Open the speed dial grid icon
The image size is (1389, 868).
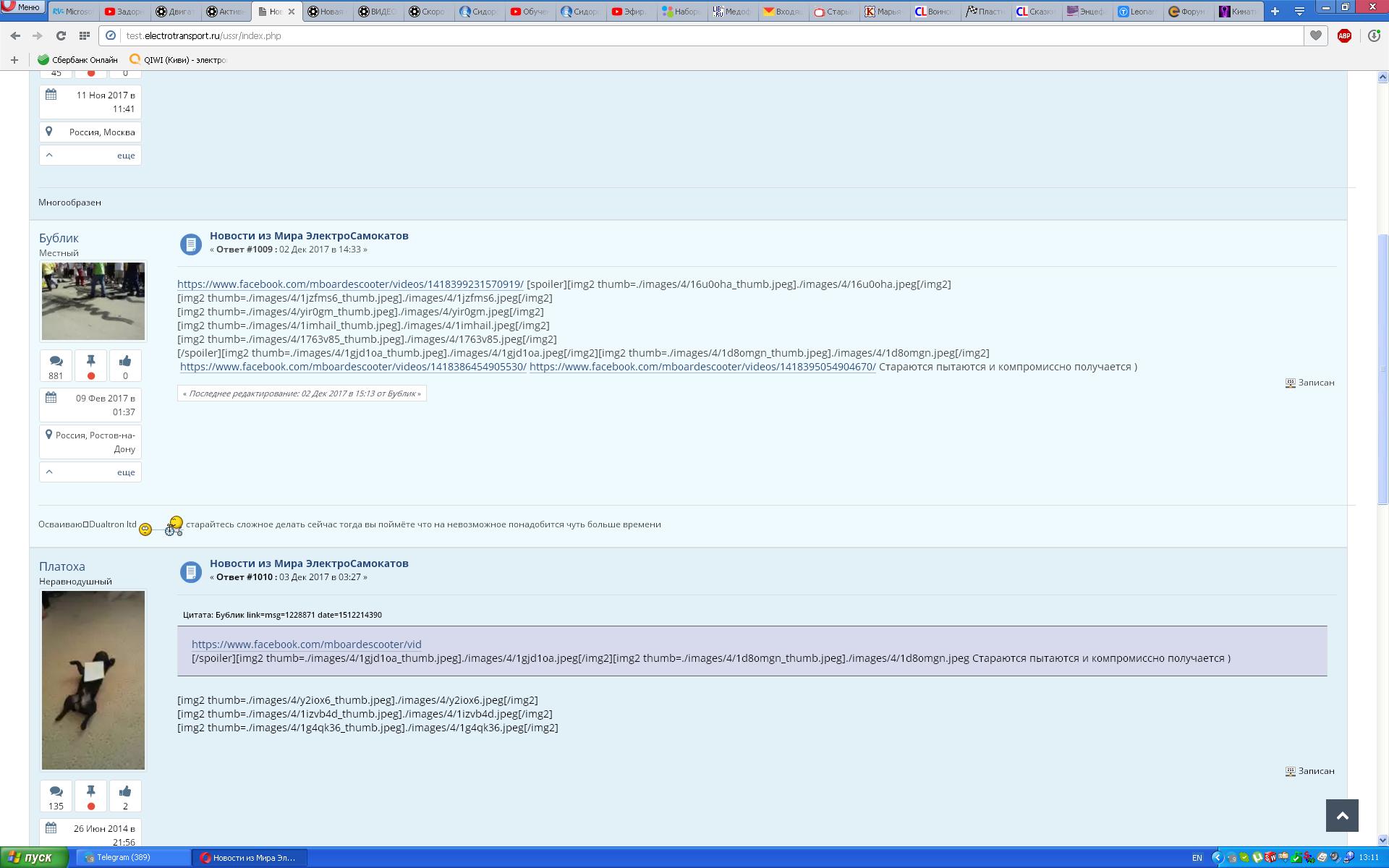click(84, 35)
